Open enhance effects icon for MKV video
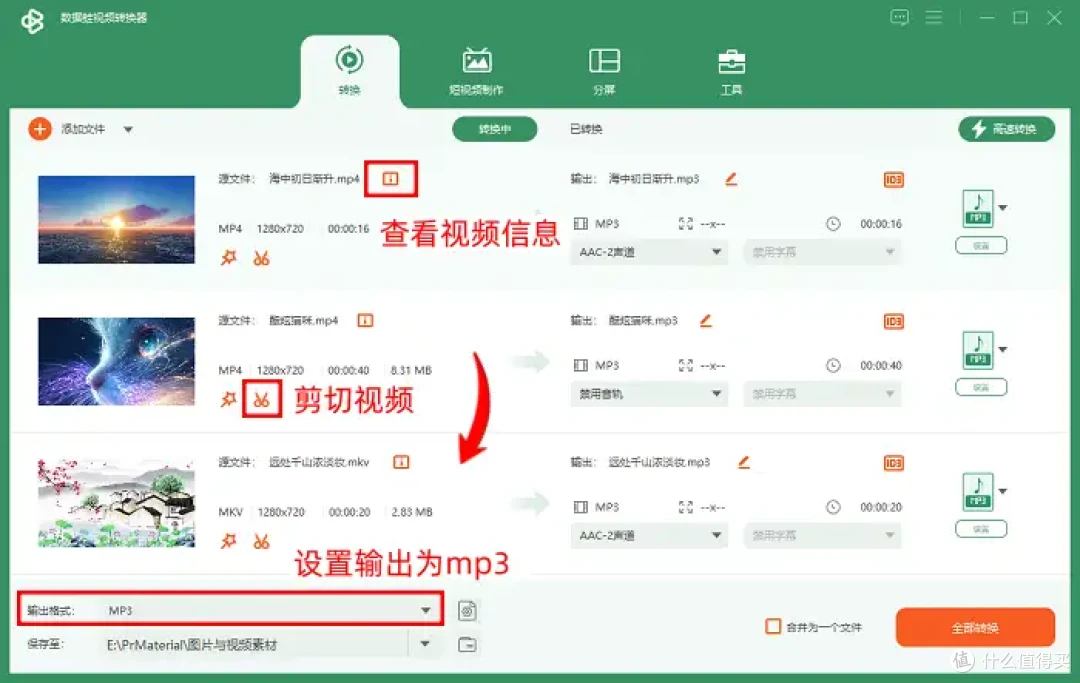The image size is (1080, 683). tap(229, 541)
